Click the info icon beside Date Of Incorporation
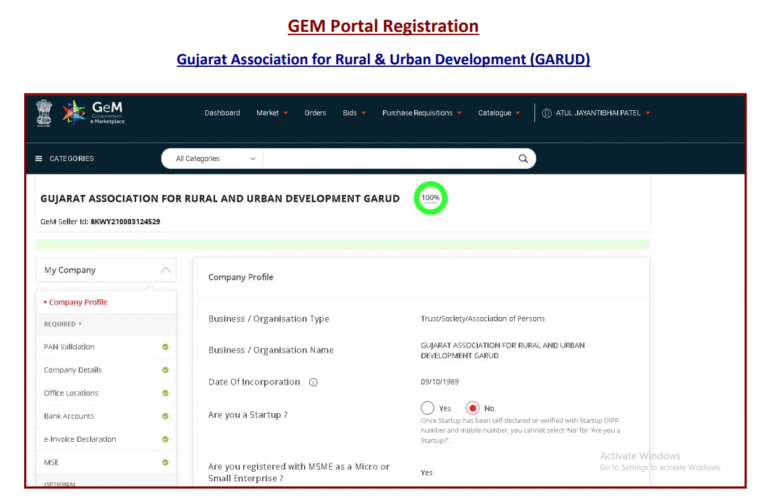Image resolution: width=768 pixels, height=501 pixels. [313, 382]
